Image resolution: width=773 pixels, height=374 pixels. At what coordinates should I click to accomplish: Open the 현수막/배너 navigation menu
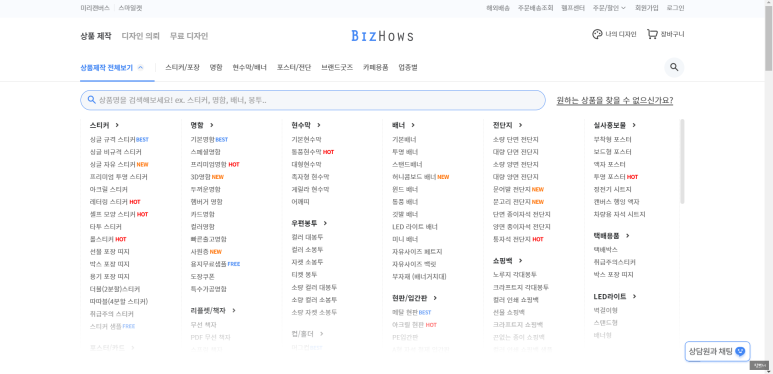click(249, 68)
